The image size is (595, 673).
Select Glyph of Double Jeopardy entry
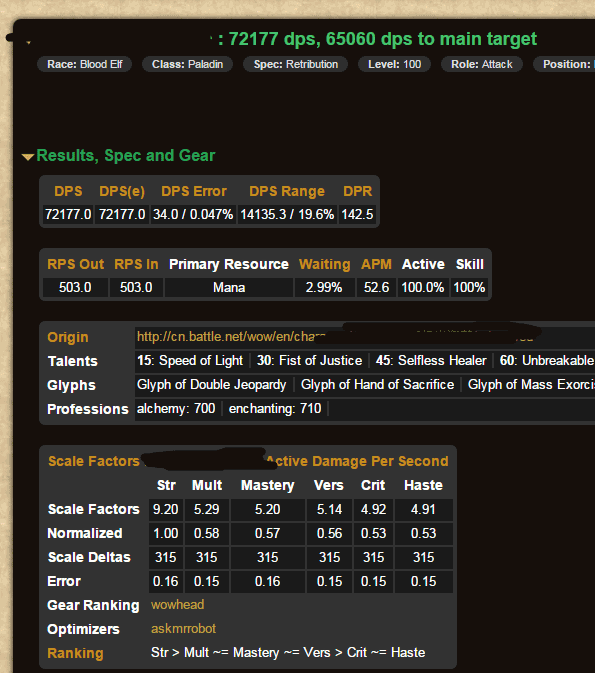(212, 385)
